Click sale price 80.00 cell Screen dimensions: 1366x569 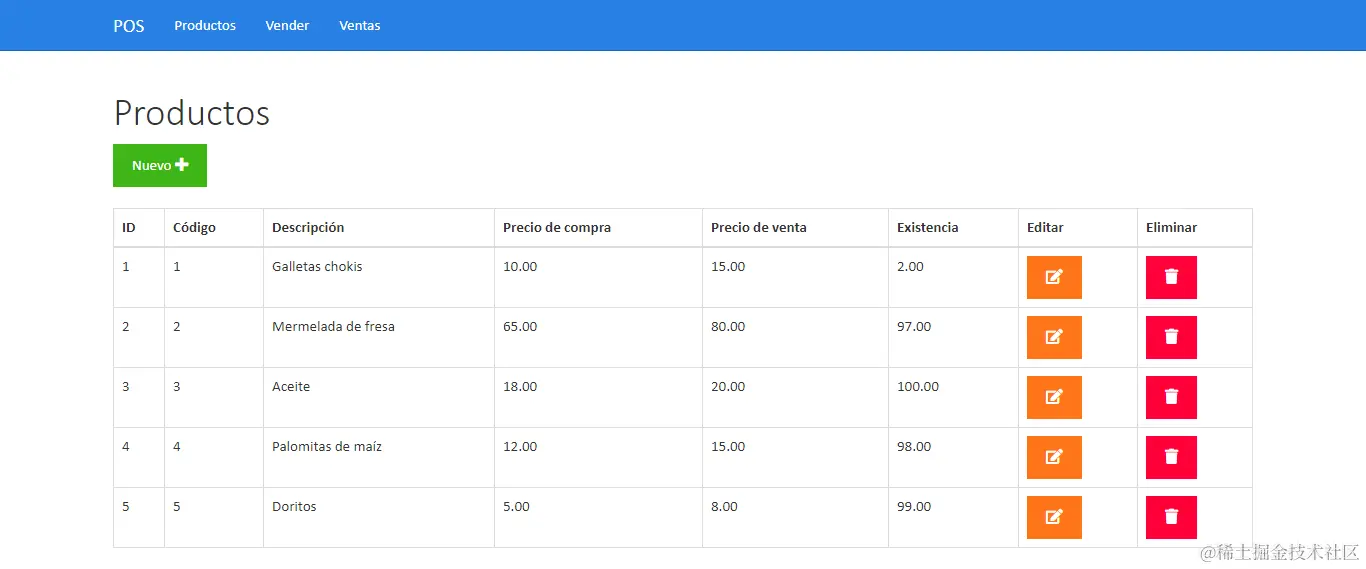pos(795,337)
